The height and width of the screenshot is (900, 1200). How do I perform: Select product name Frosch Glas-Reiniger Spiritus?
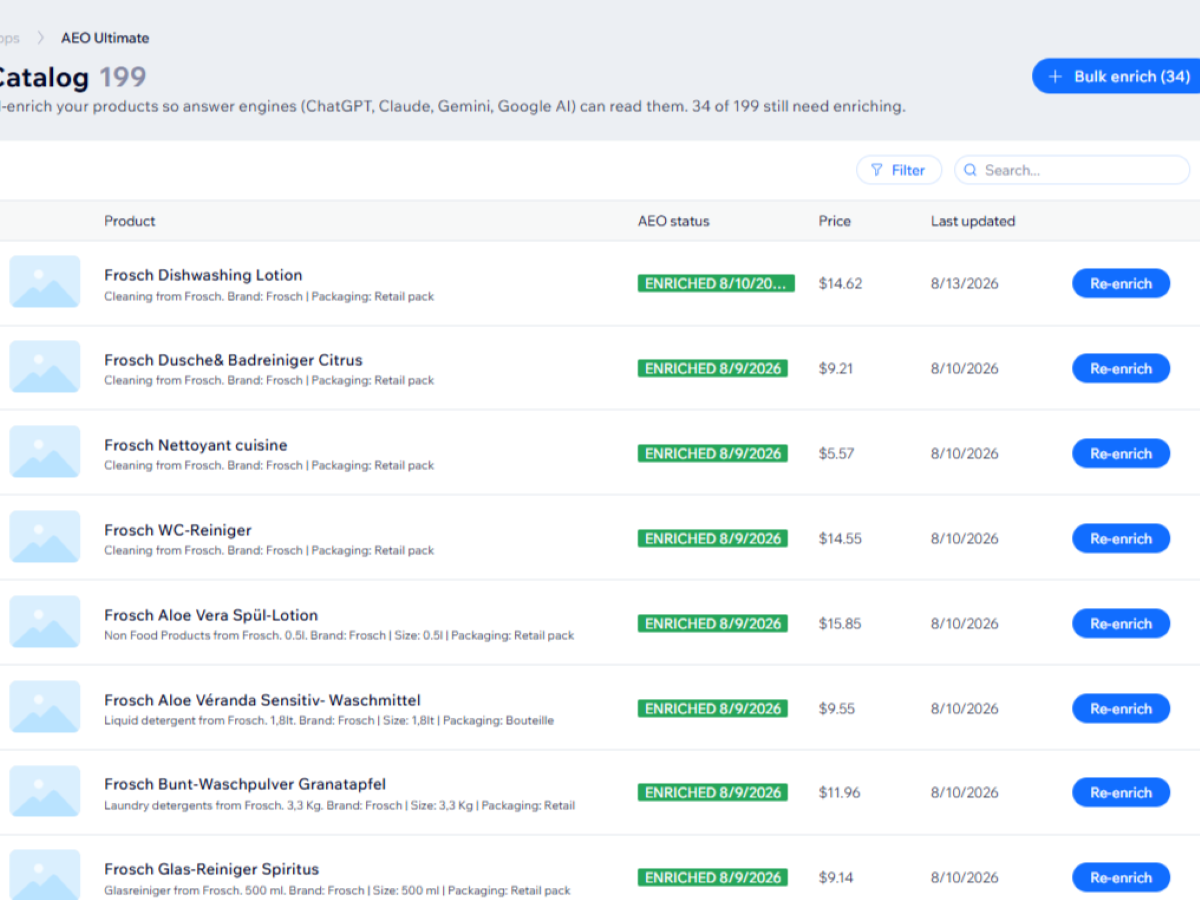[212, 869]
